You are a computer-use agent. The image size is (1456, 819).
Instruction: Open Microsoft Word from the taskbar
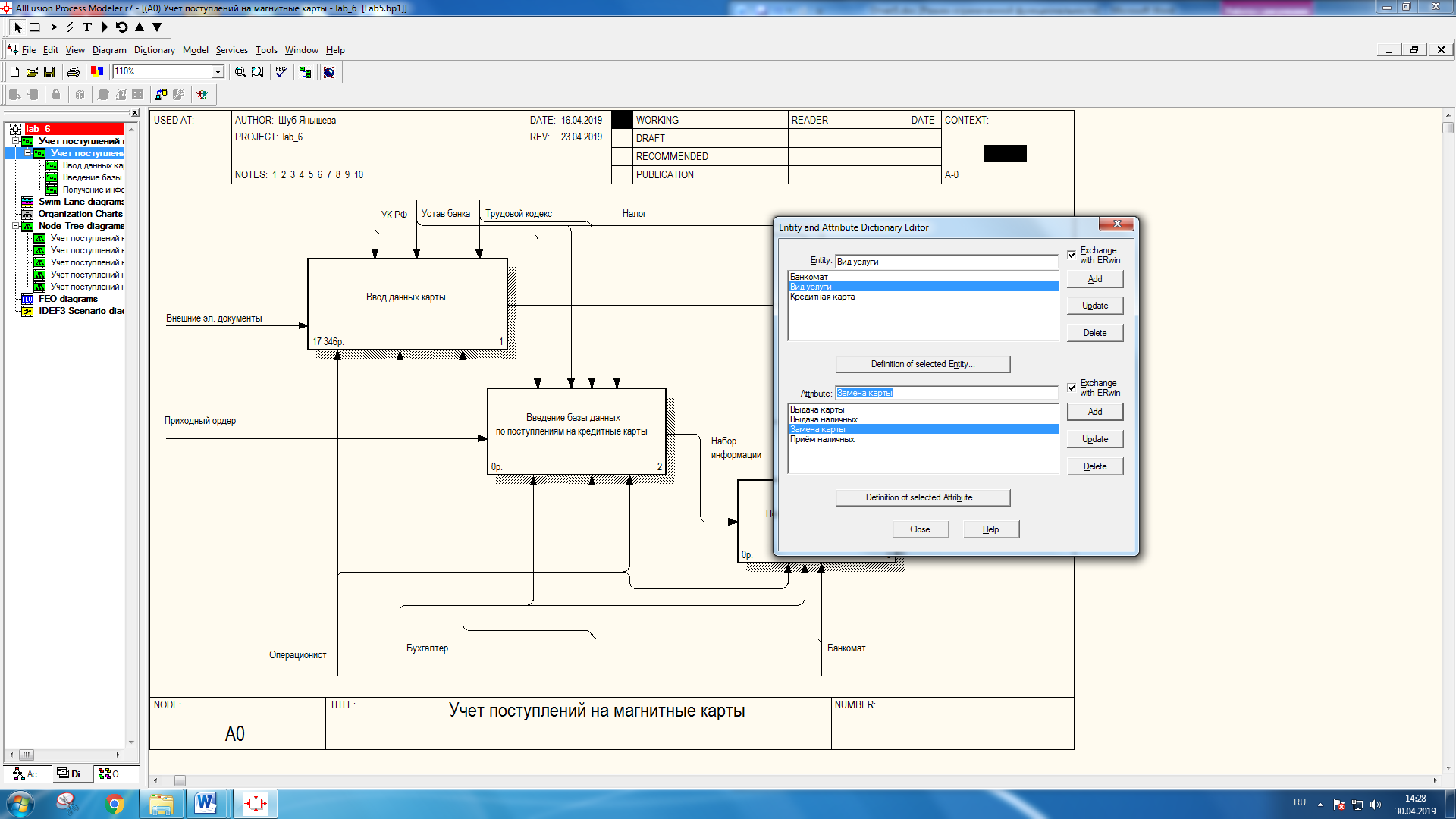[x=206, y=804]
